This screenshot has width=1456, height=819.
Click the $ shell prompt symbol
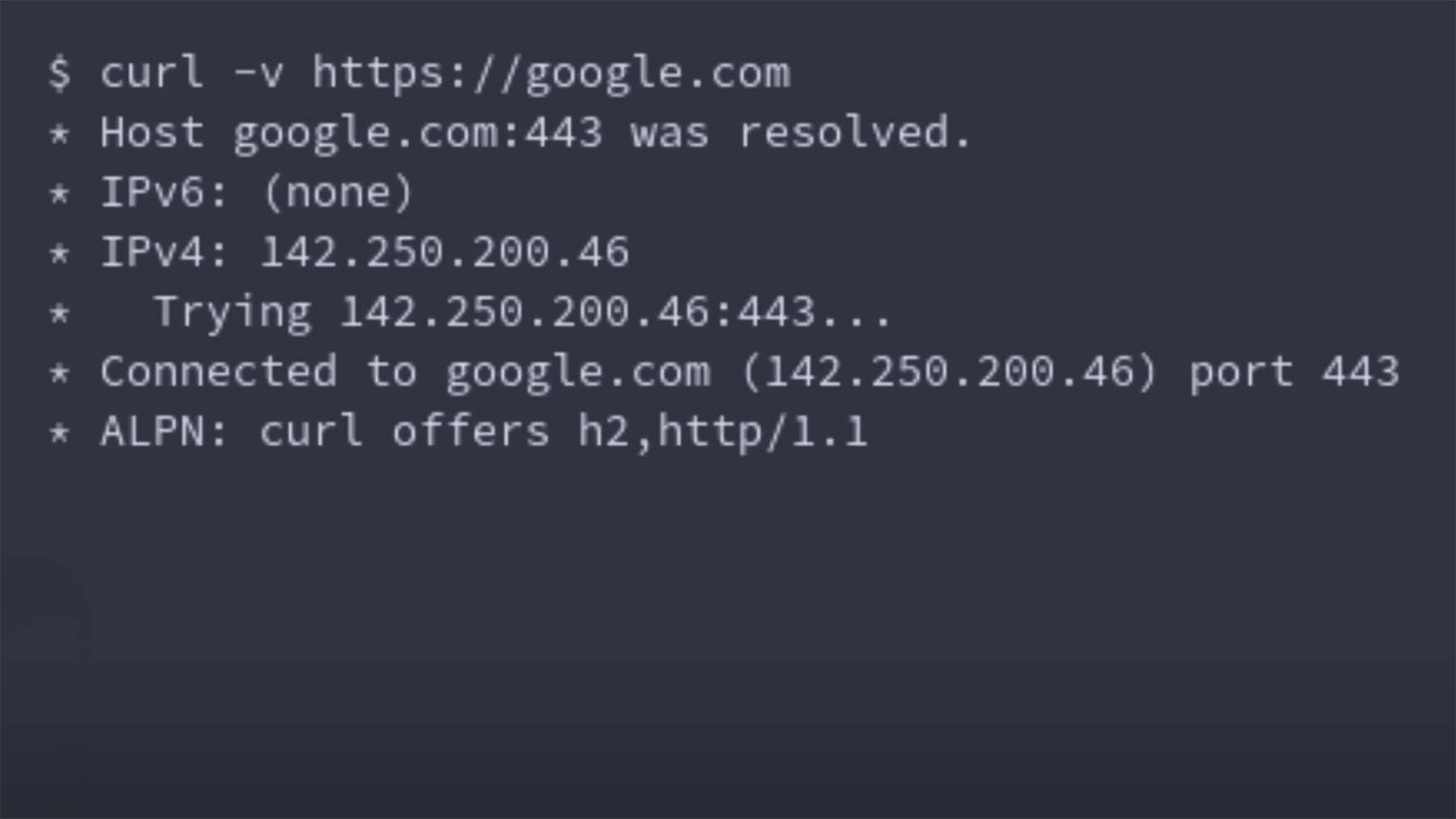(x=59, y=73)
